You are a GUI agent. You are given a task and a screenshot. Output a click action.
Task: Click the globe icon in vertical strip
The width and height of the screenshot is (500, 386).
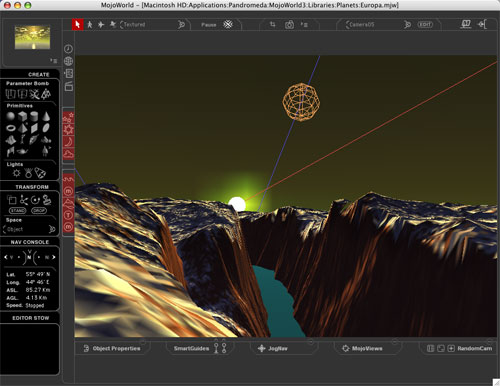tap(68, 61)
